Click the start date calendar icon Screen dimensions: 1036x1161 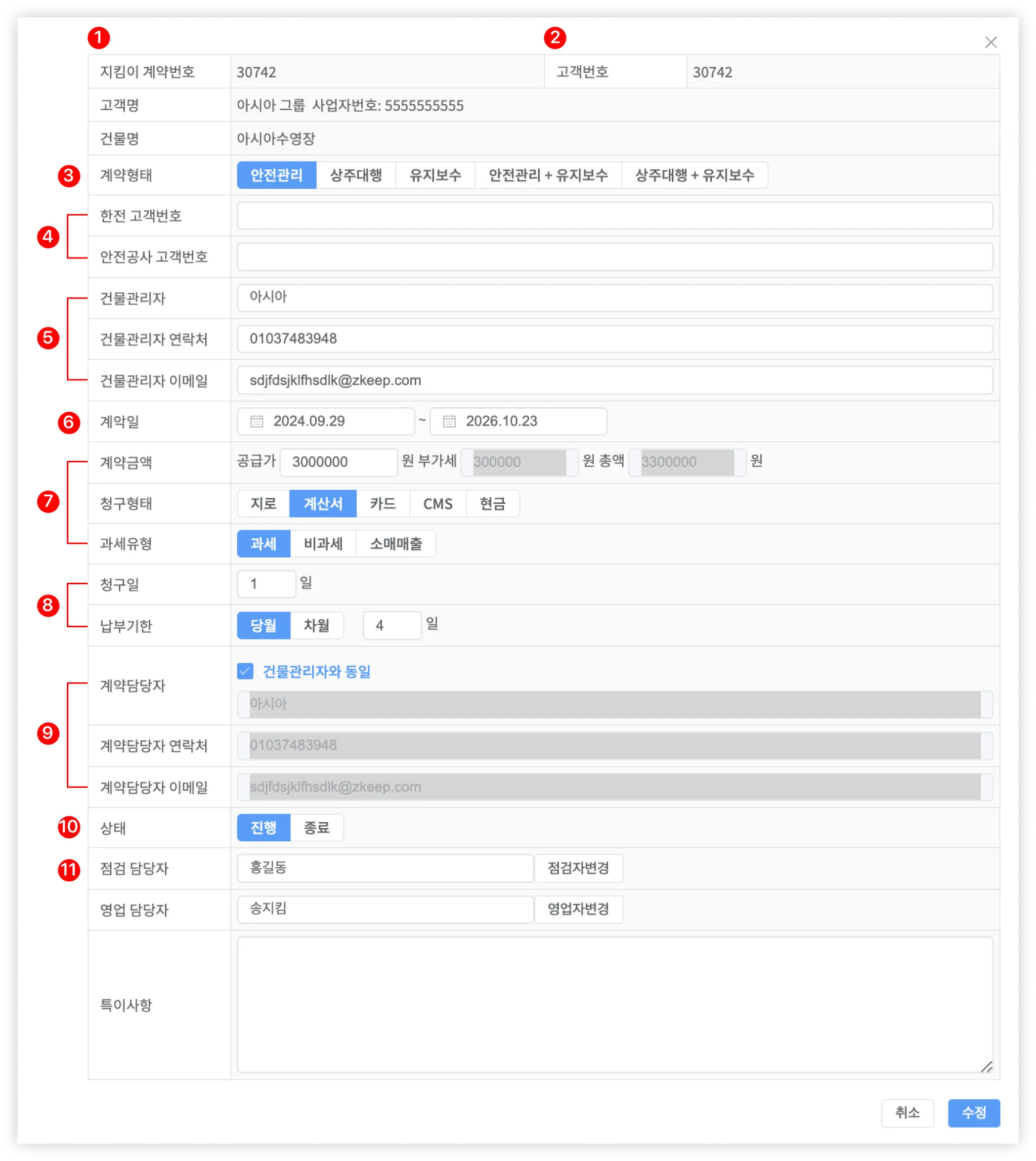[x=256, y=421]
